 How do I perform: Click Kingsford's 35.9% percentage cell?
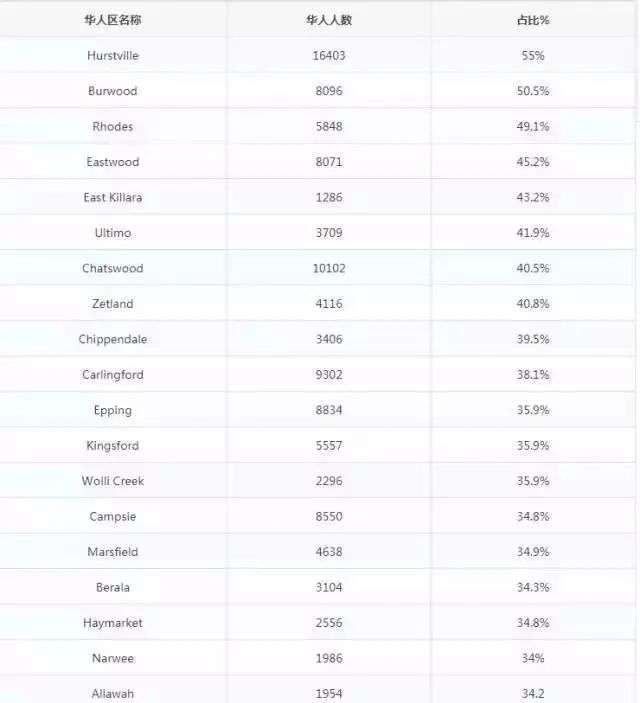(x=533, y=446)
